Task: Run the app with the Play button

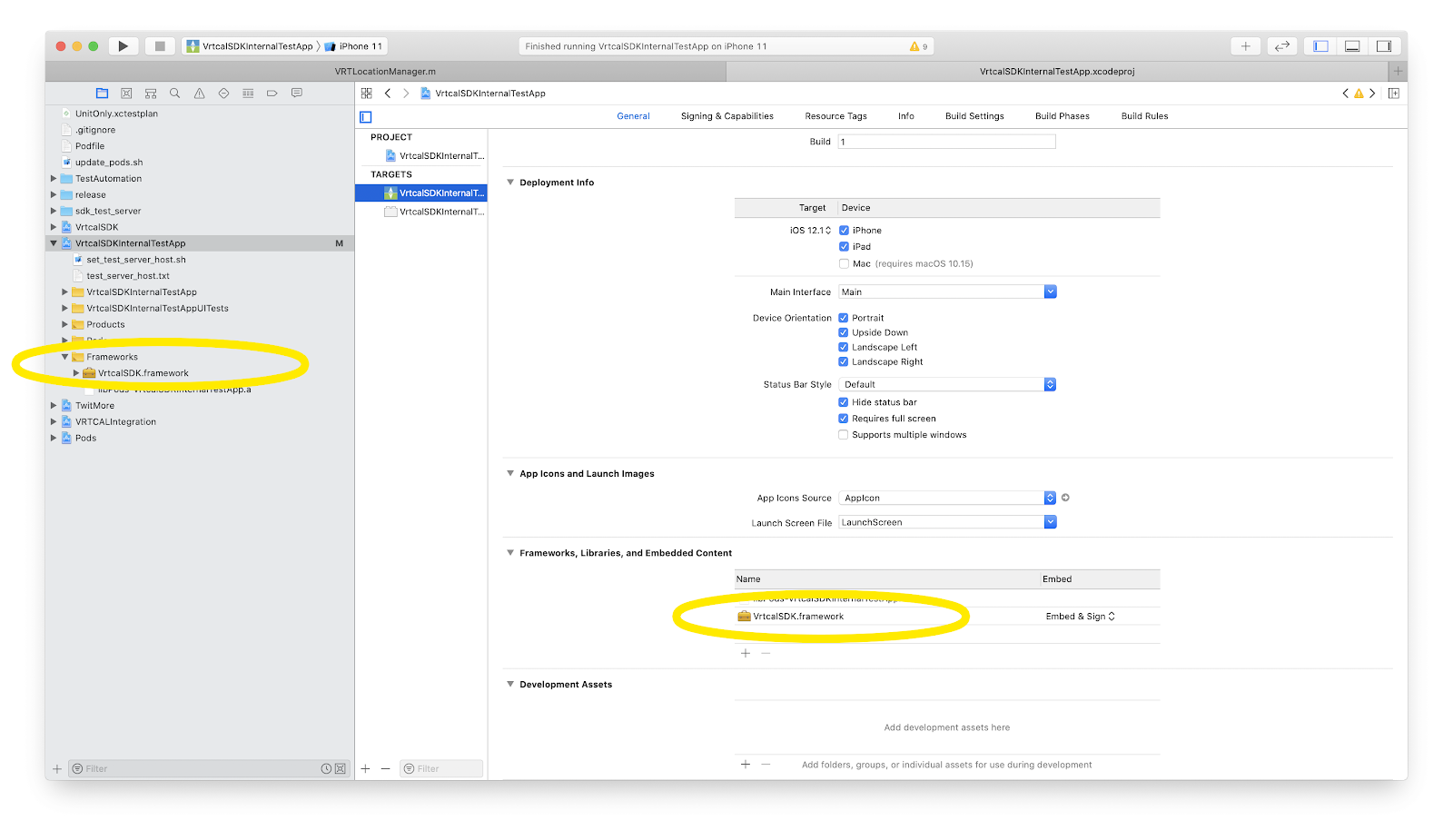Action: pos(124,46)
